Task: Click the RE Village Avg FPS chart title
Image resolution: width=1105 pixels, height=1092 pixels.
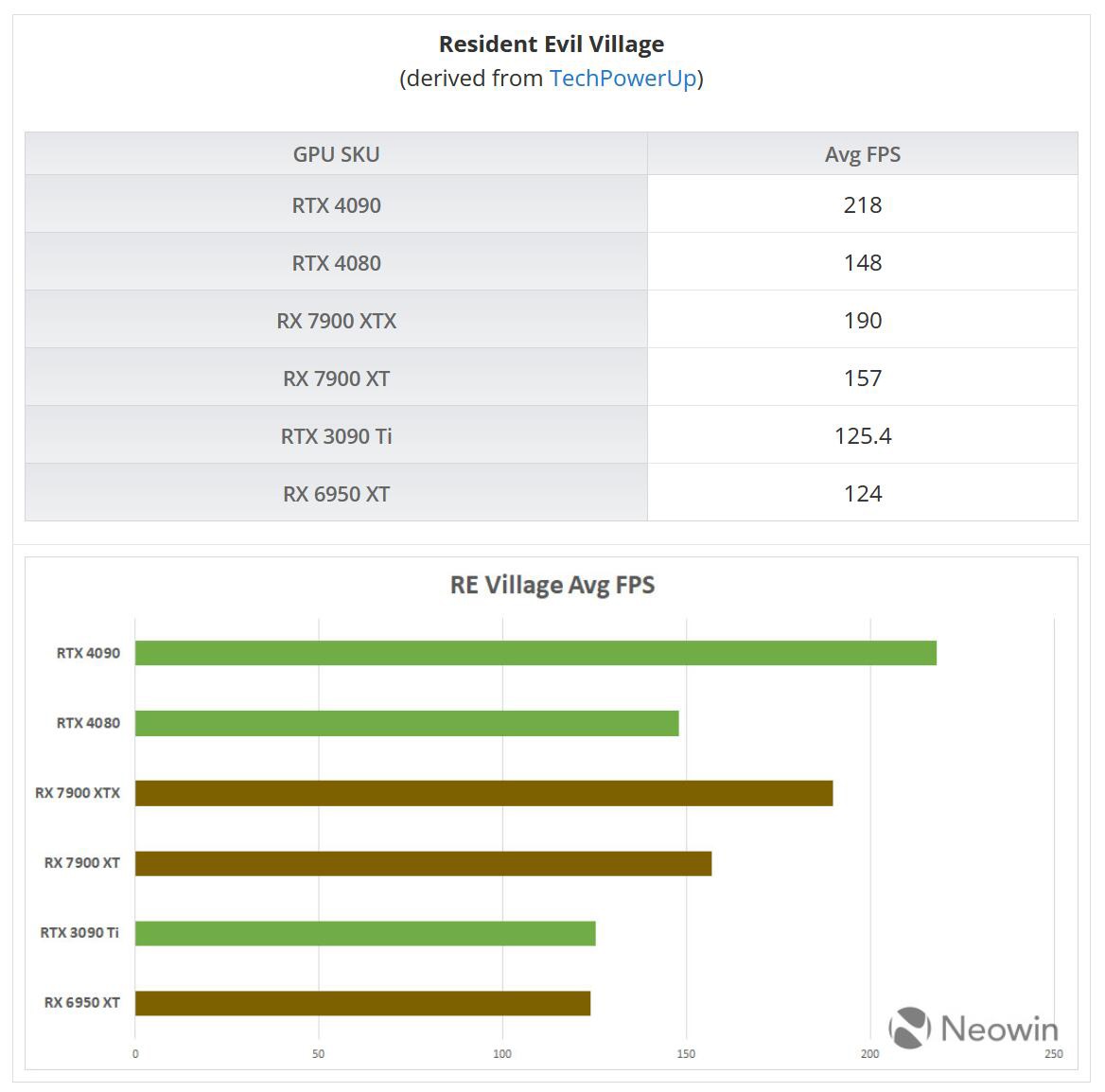Action: [x=552, y=585]
